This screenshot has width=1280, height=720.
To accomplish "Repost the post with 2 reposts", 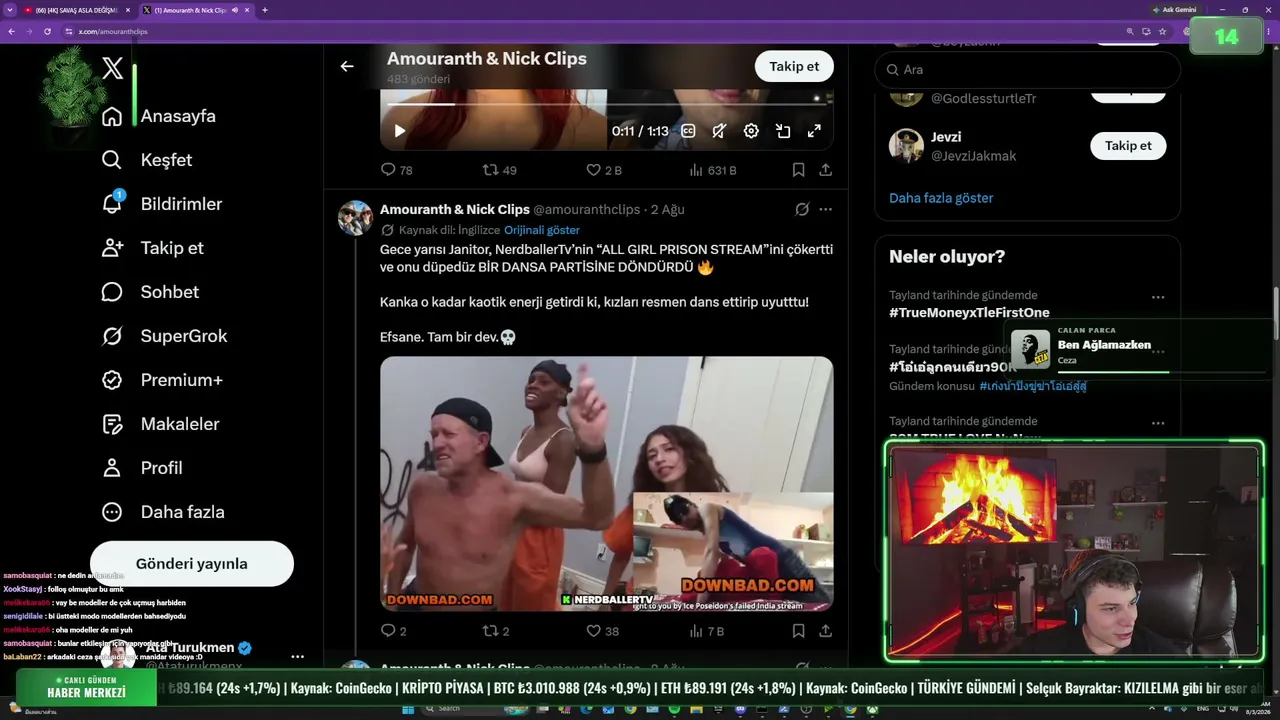I will pos(496,631).
